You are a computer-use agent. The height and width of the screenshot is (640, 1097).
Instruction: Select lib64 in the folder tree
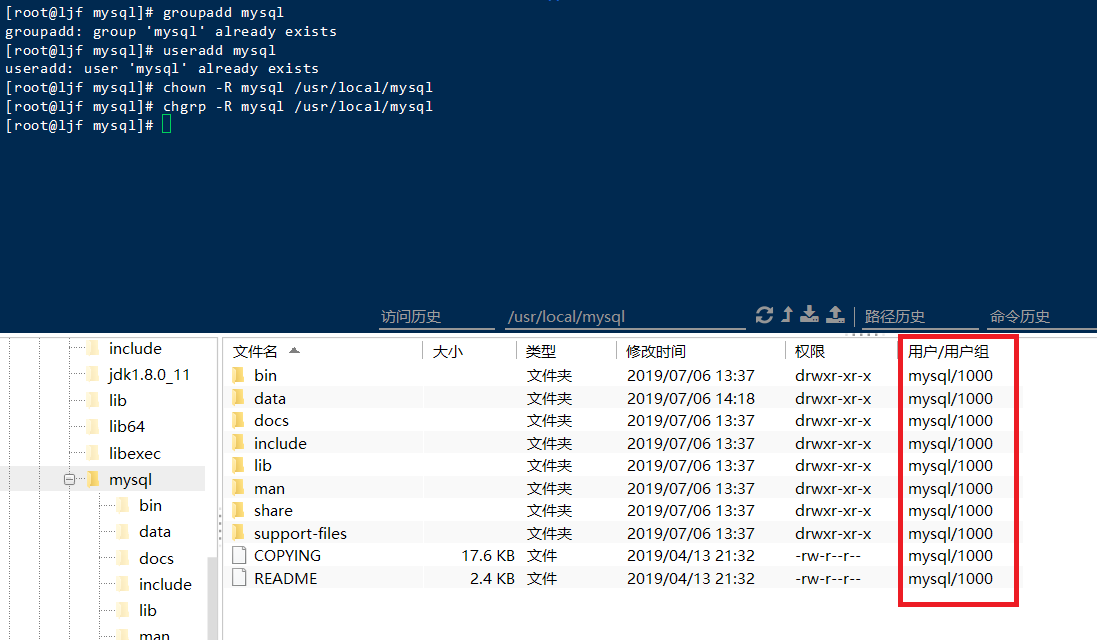[x=127, y=426]
